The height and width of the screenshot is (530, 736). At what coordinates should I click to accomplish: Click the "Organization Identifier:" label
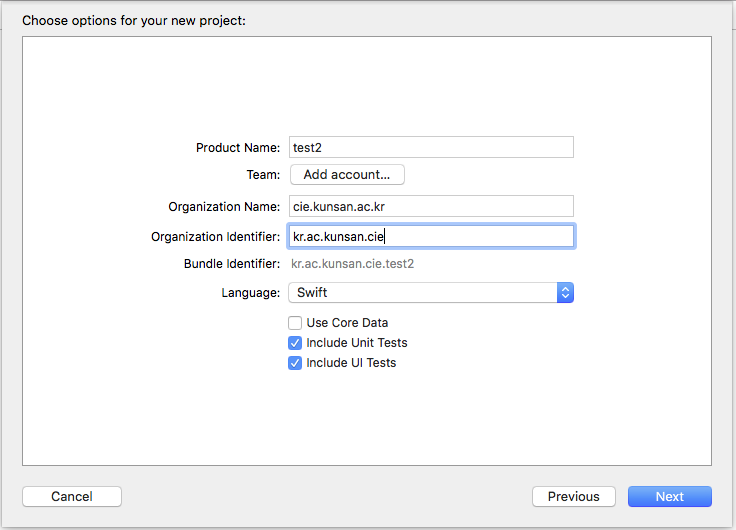(x=215, y=237)
